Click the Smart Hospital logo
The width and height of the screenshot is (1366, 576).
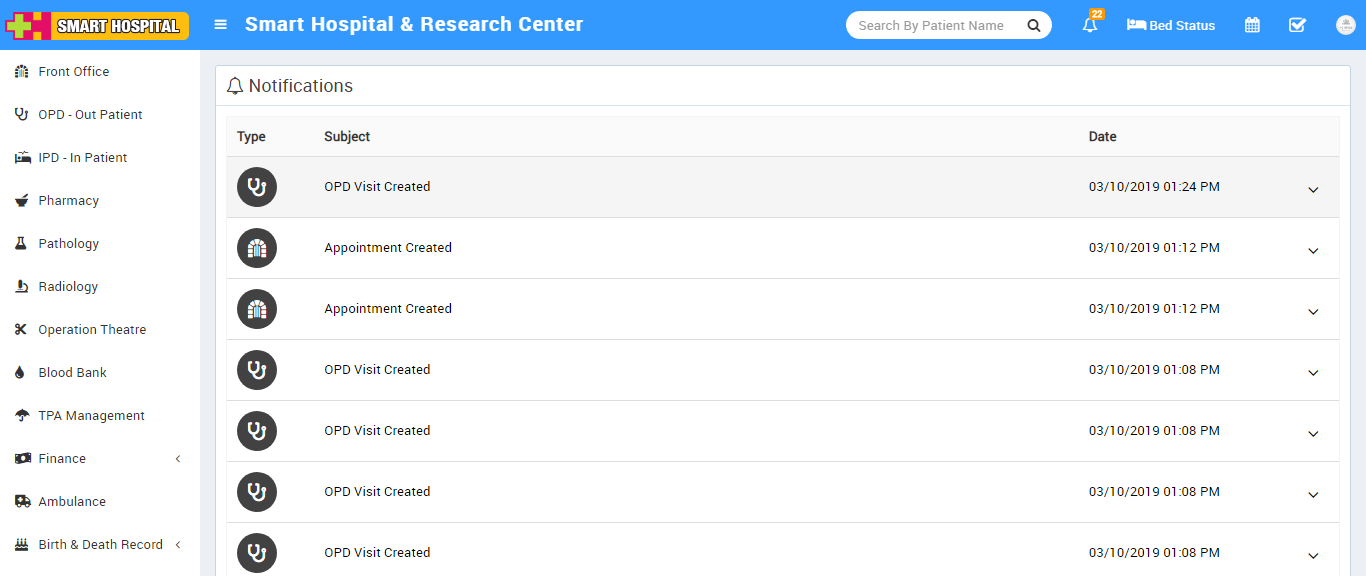(x=98, y=25)
